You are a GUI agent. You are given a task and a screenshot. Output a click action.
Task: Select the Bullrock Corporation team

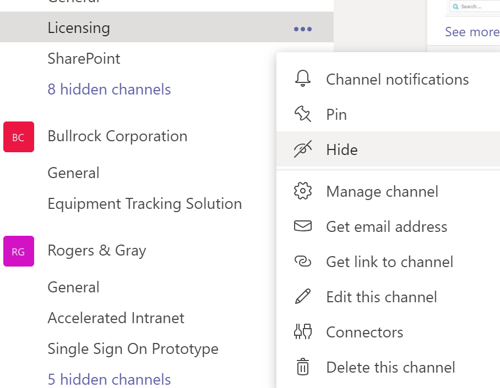(117, 136)
